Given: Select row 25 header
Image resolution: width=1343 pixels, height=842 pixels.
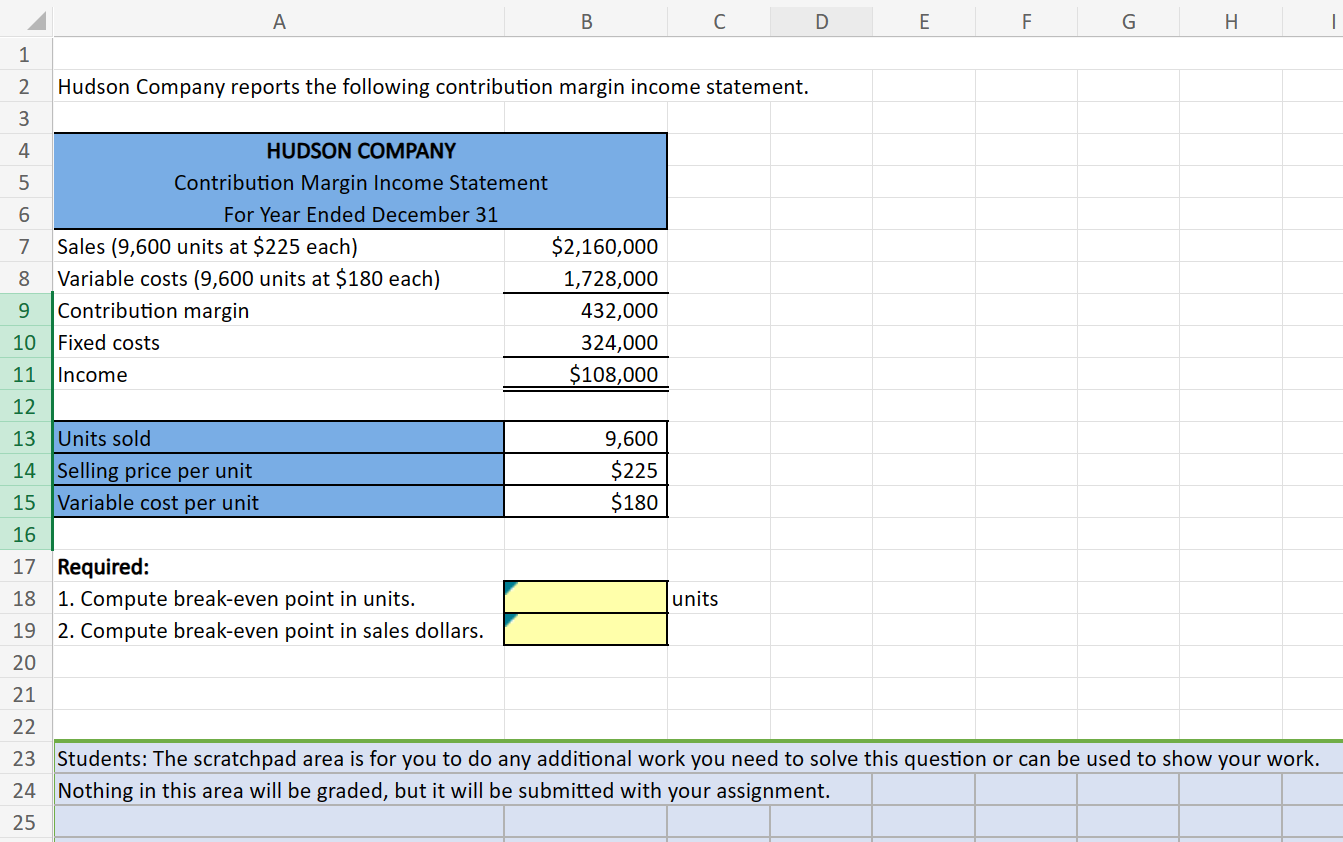Looking at the screenshot, I should (x=24, y=822).
